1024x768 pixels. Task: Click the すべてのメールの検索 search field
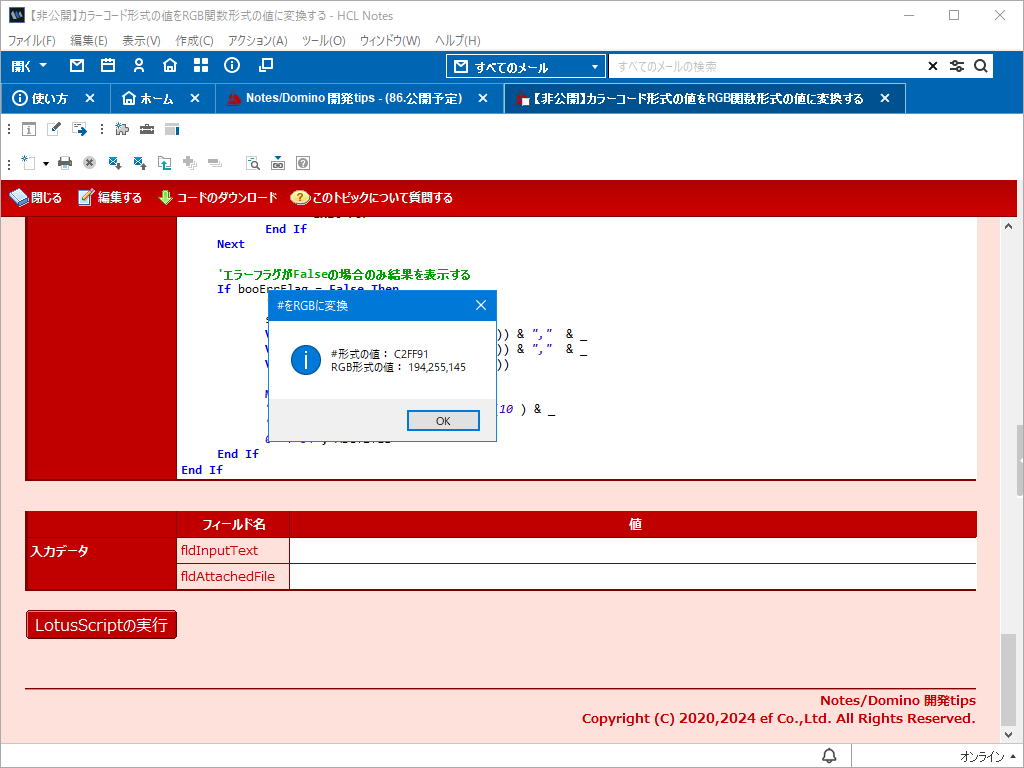pyautogui.click(x=765, y=66)
